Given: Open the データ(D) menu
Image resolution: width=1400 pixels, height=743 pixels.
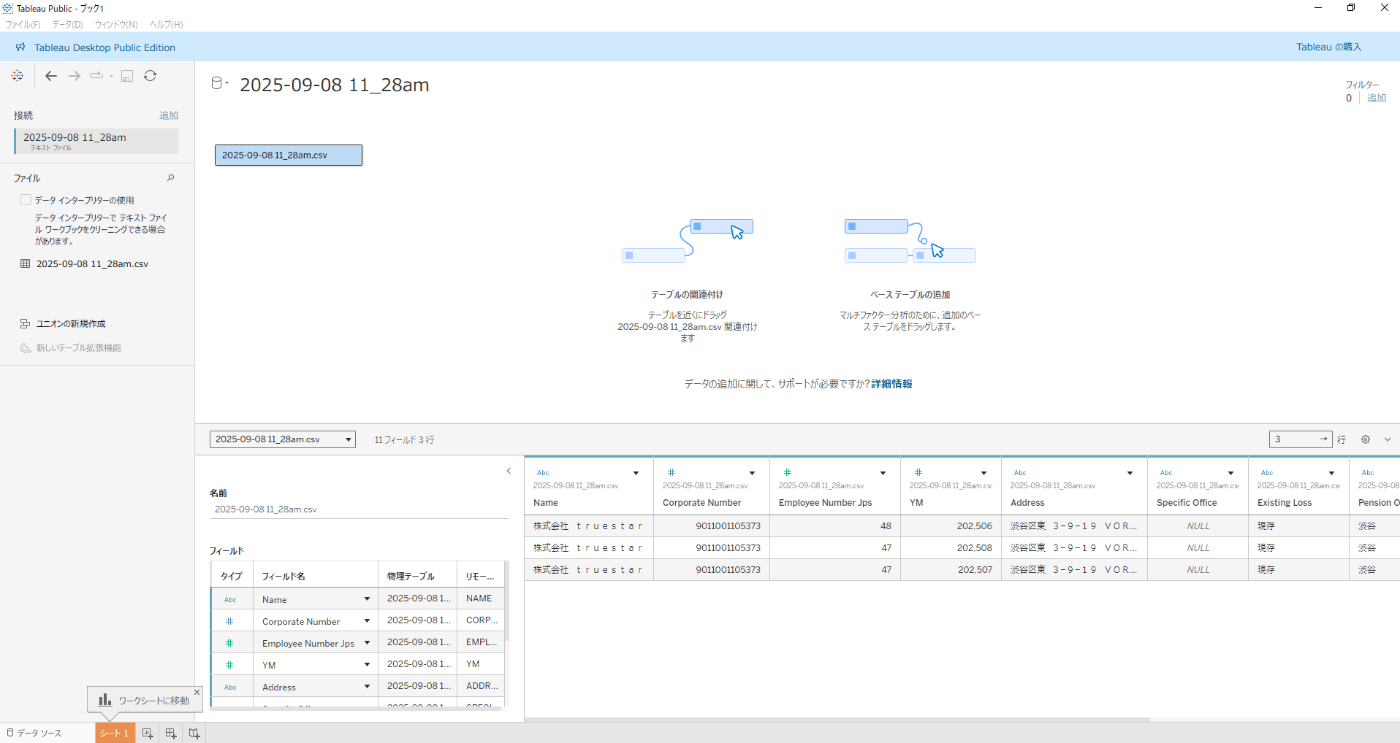Looking at the screenshot, I should coord(68,24).
